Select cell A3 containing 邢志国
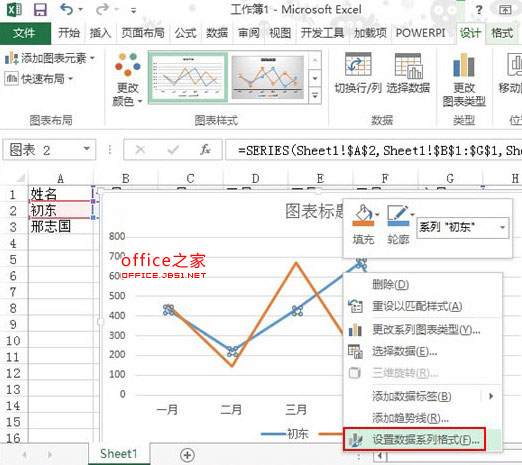This screenshot has height=465, width=522. pos(60,226)
